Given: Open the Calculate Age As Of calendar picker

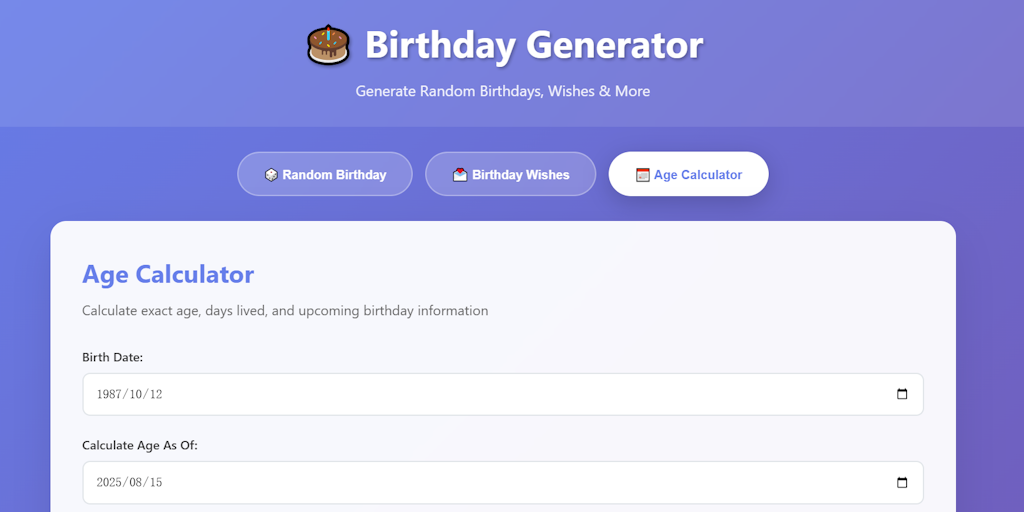Looking at the screenshot, I should click(x=902, y=482).
